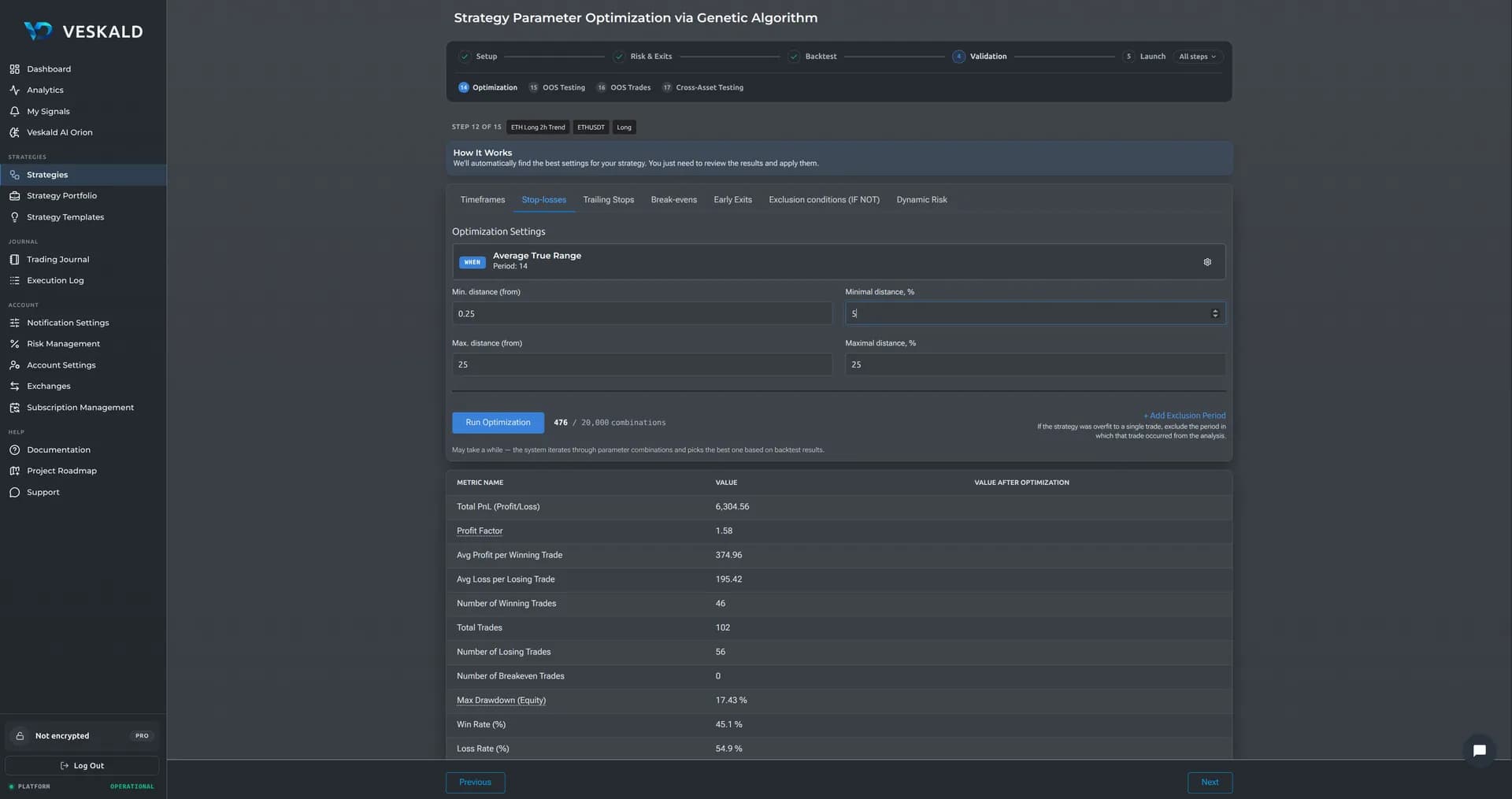
Task: Open the Dashboard icon in the sidebar
Action: pyautogui.click(x=14, y=69)
